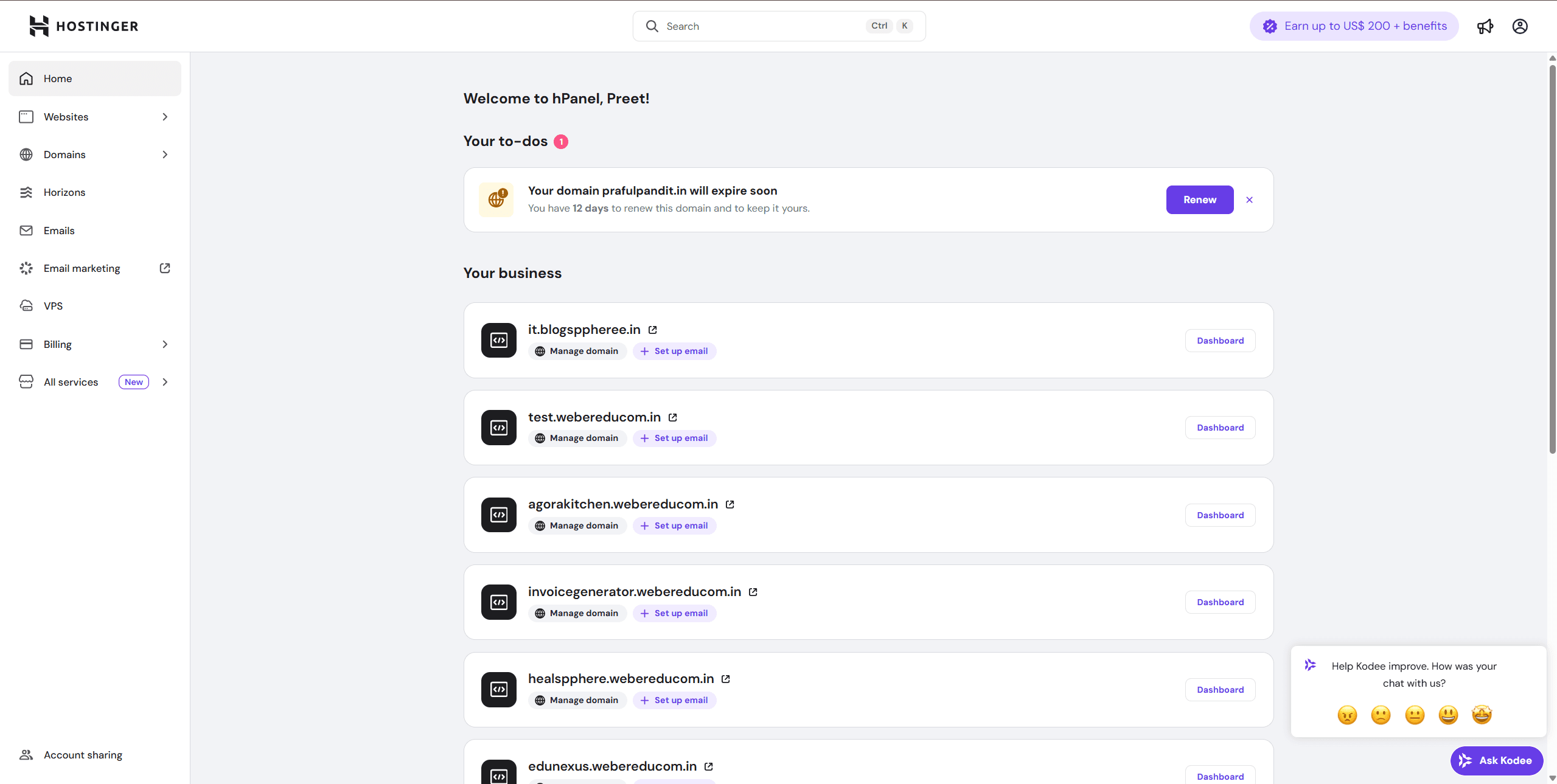This screenshot has height=784, width=1557.
Task: Expand the Domains sidebar section
Action: coord(165,154)
